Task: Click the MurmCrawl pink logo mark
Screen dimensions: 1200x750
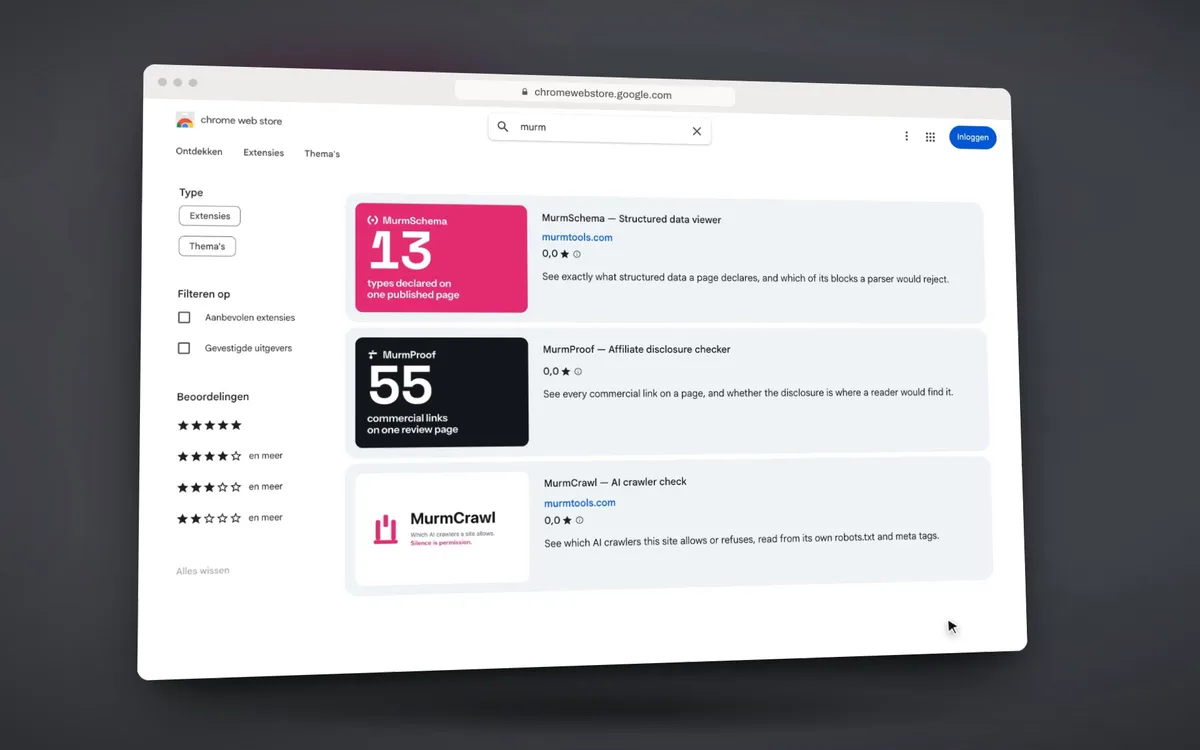Action: click(385, 529)
